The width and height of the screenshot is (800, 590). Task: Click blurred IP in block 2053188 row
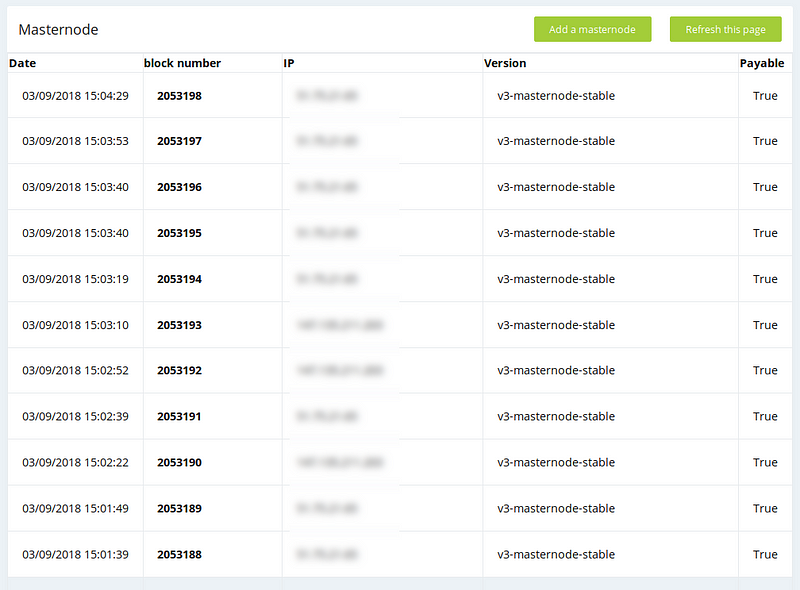point(327,554)
